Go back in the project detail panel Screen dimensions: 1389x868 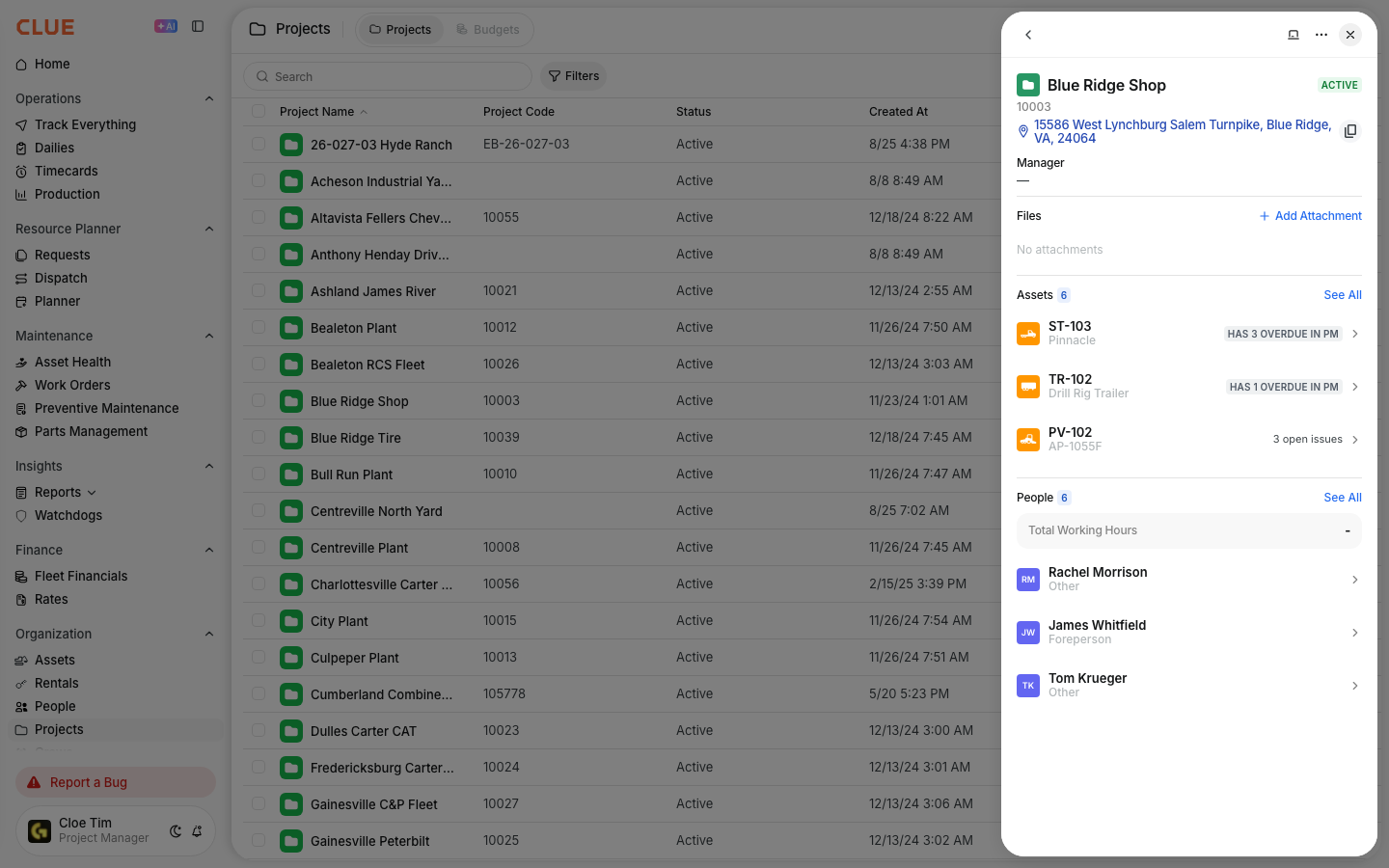click(x=1028, y=35)
